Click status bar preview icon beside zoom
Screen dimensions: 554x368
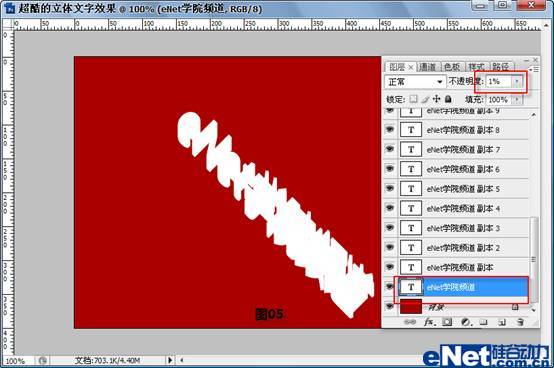tap(43, 360)
